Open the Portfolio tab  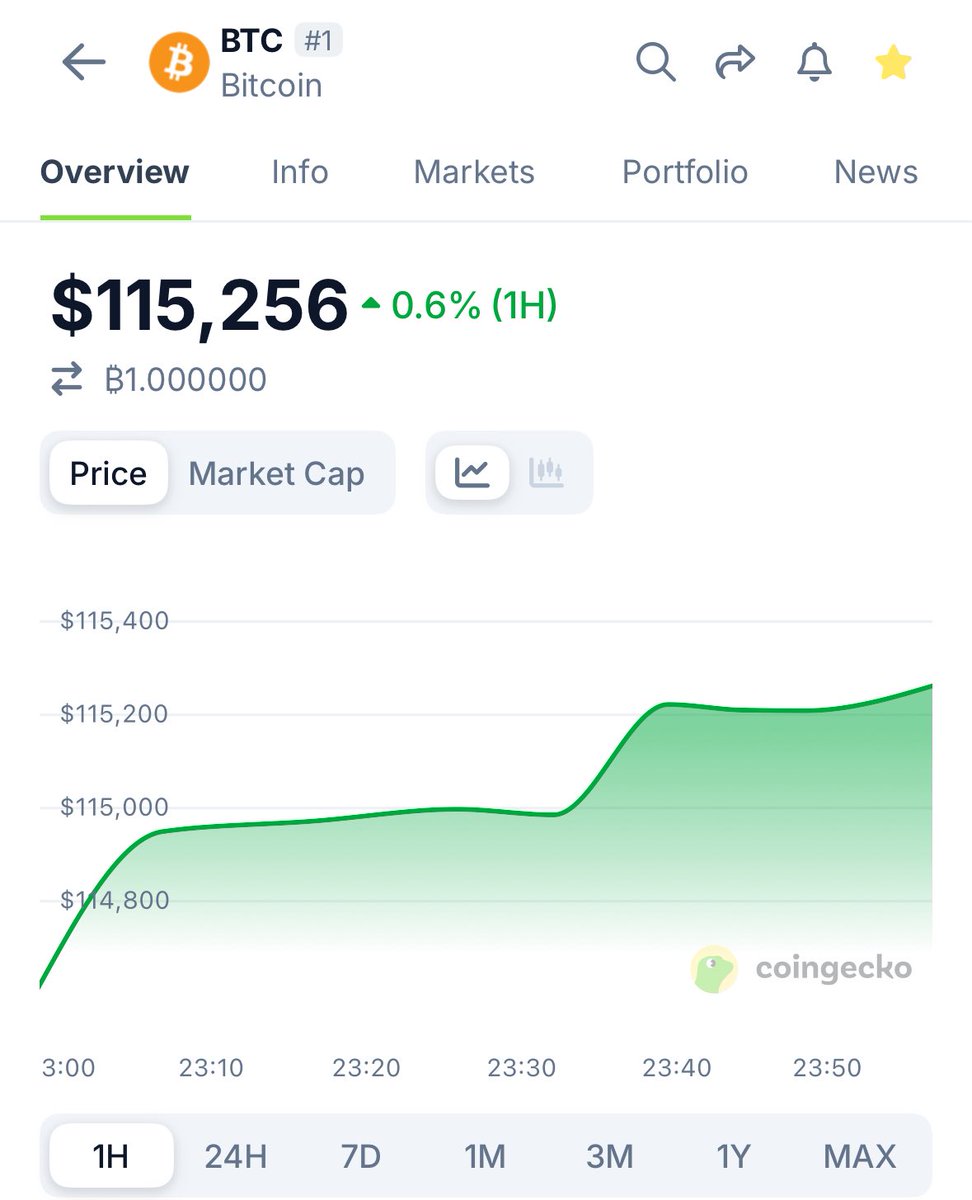(685, 172)
